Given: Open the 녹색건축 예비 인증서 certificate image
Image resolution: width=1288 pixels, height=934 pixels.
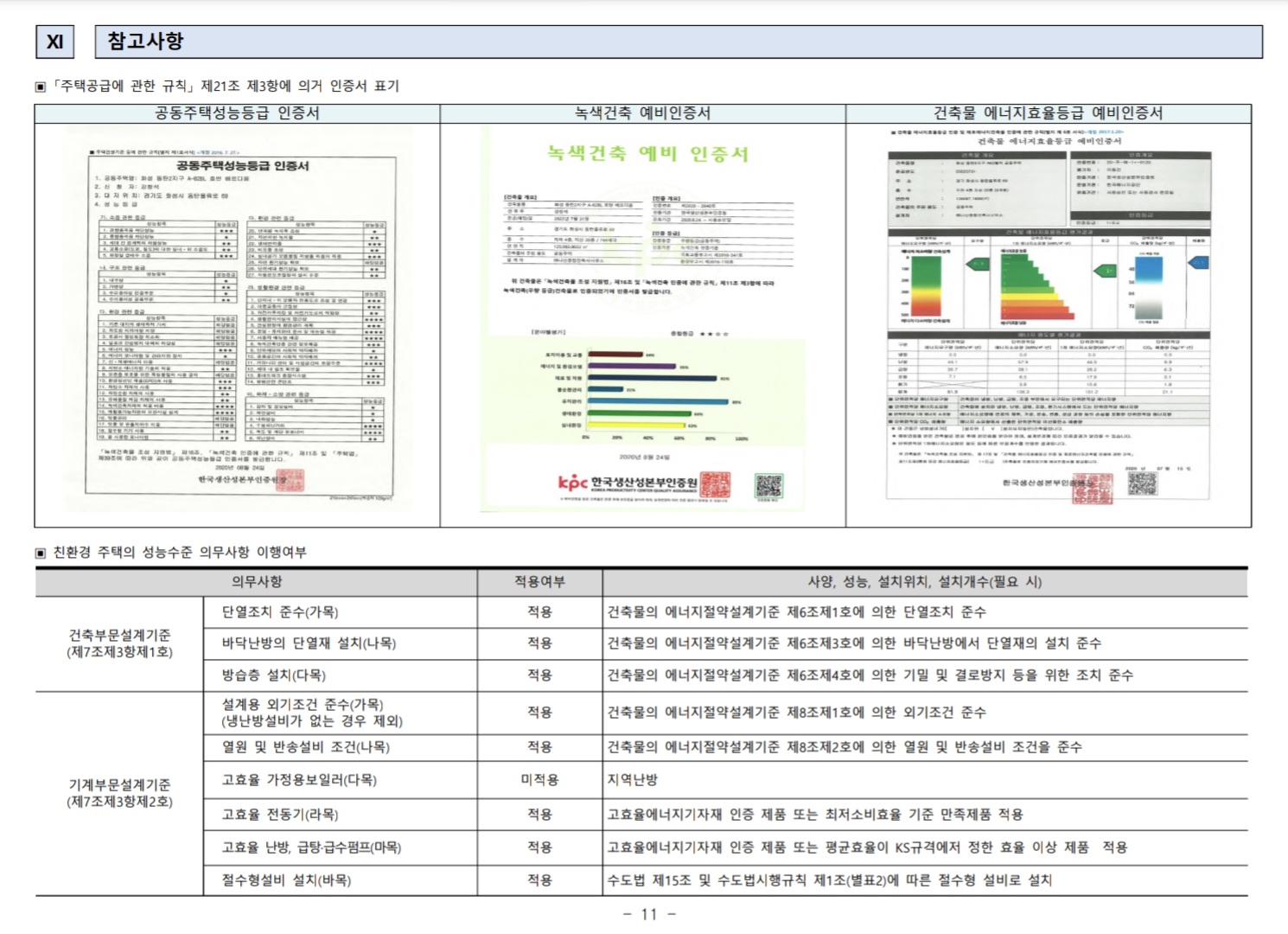Looking at the screenshot, I should point(644,320).
